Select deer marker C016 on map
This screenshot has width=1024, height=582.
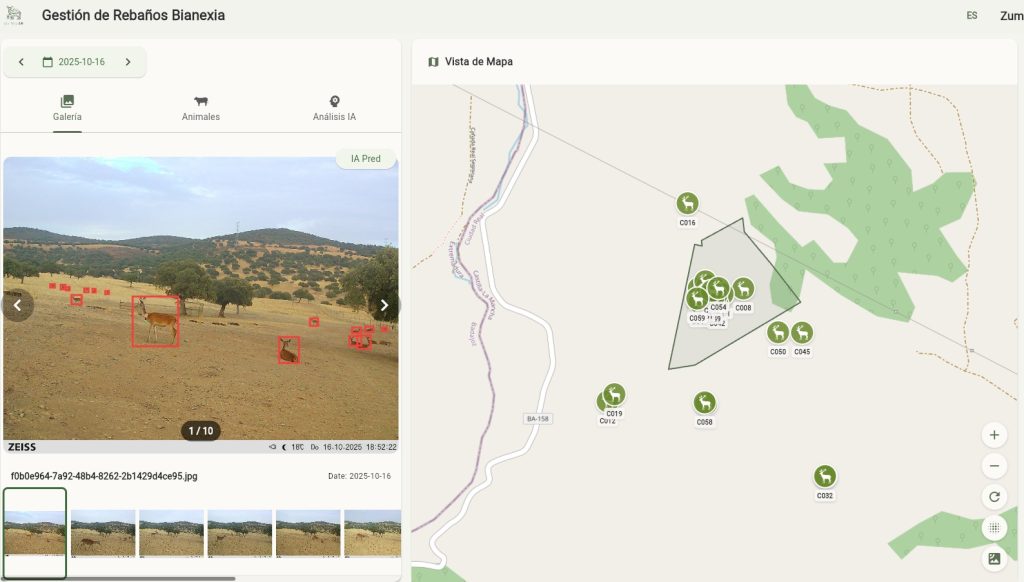(x=687, y=204)
